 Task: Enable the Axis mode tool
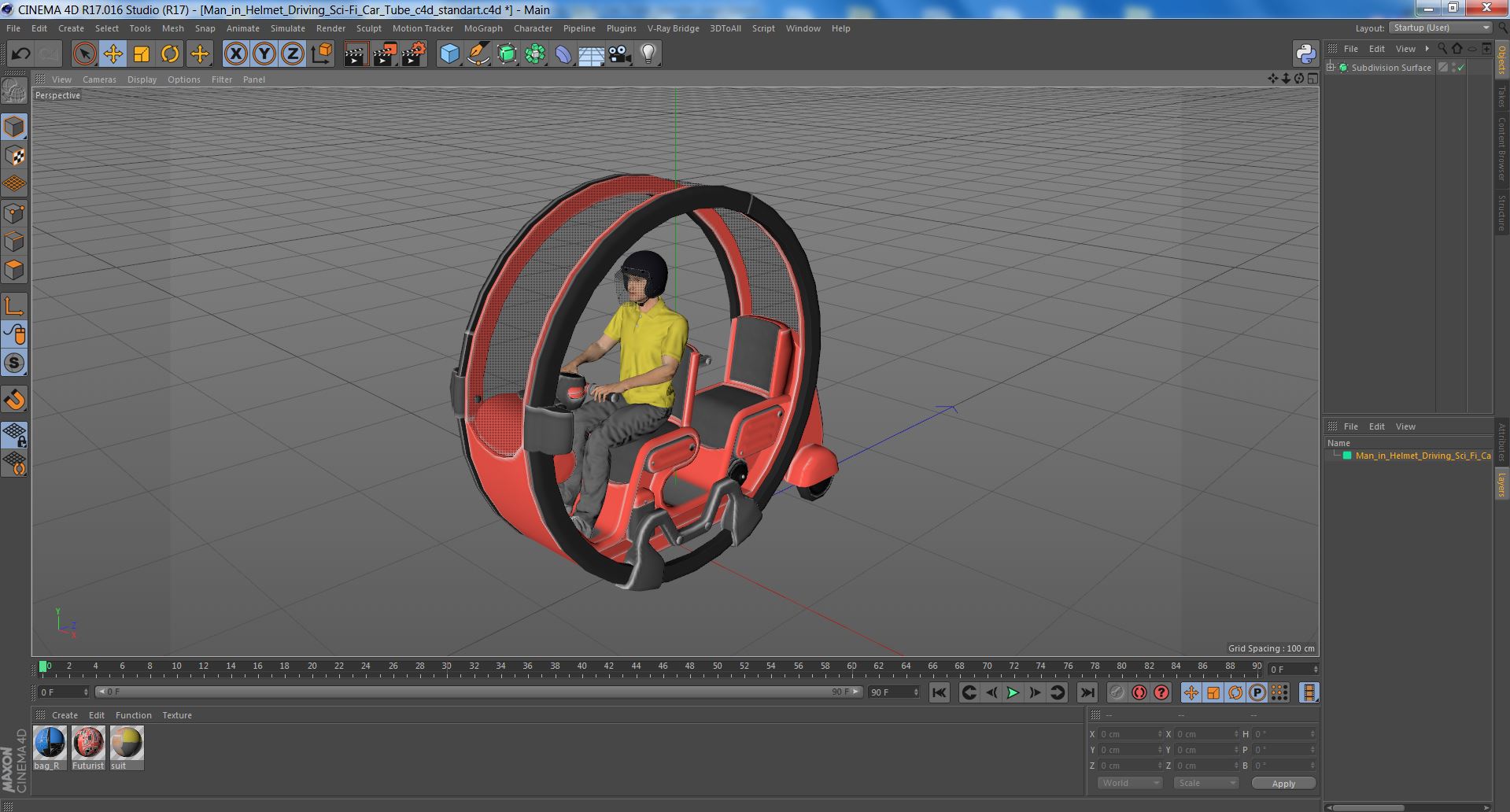(14, 306)
